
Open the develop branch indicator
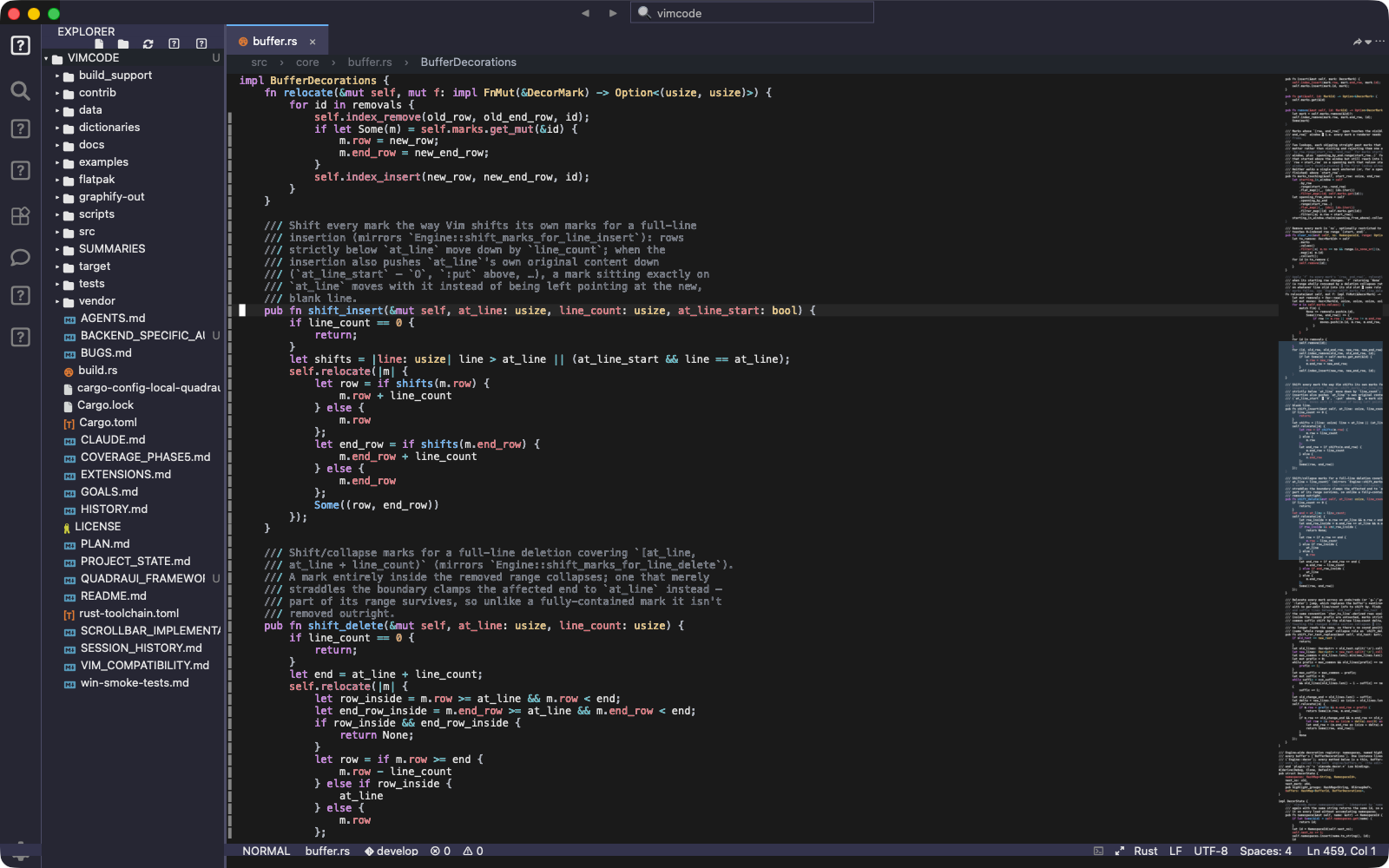click(x=392, y=851)
